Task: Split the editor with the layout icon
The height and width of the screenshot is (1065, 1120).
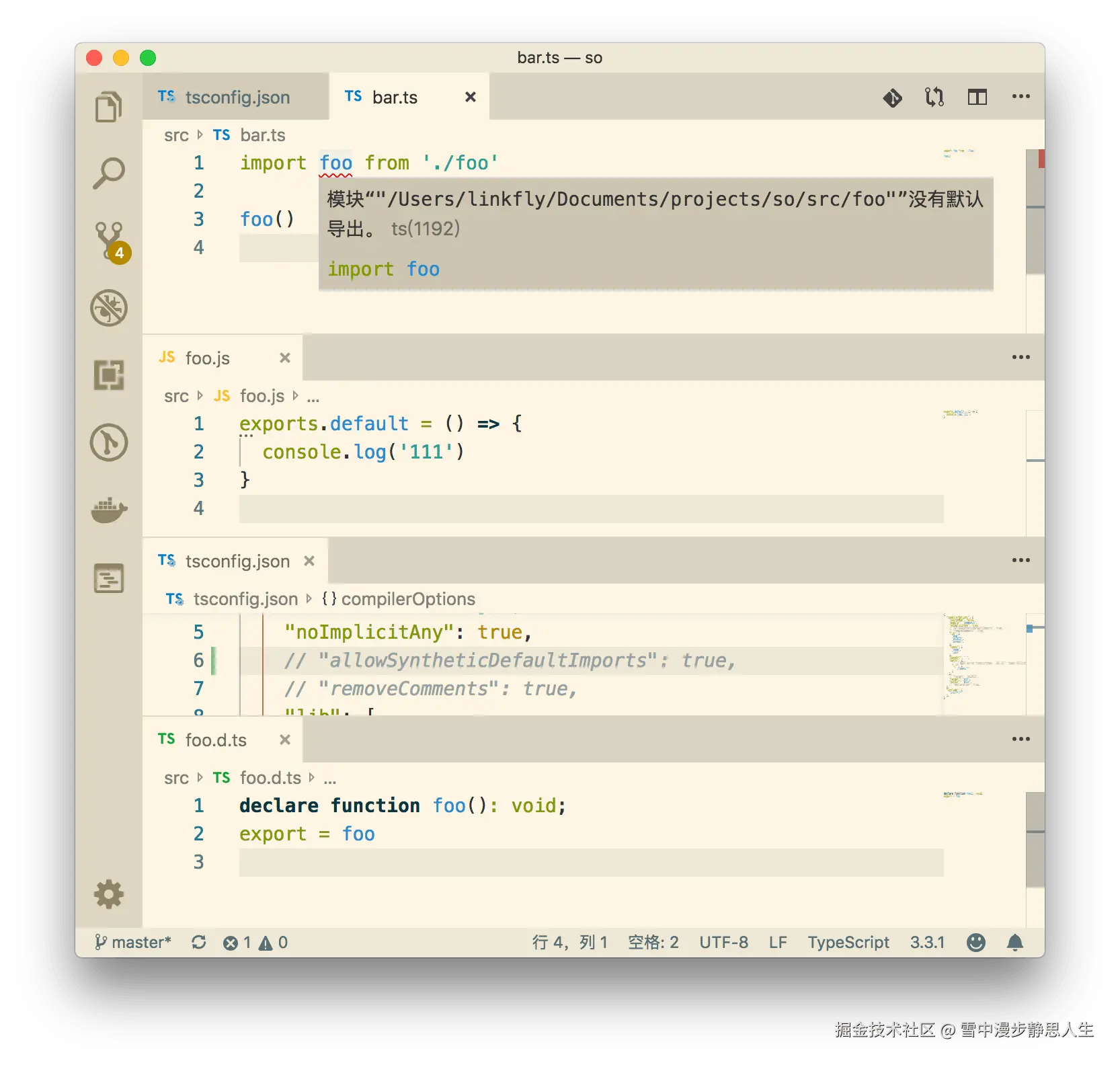Action: [x=977, y=97]
